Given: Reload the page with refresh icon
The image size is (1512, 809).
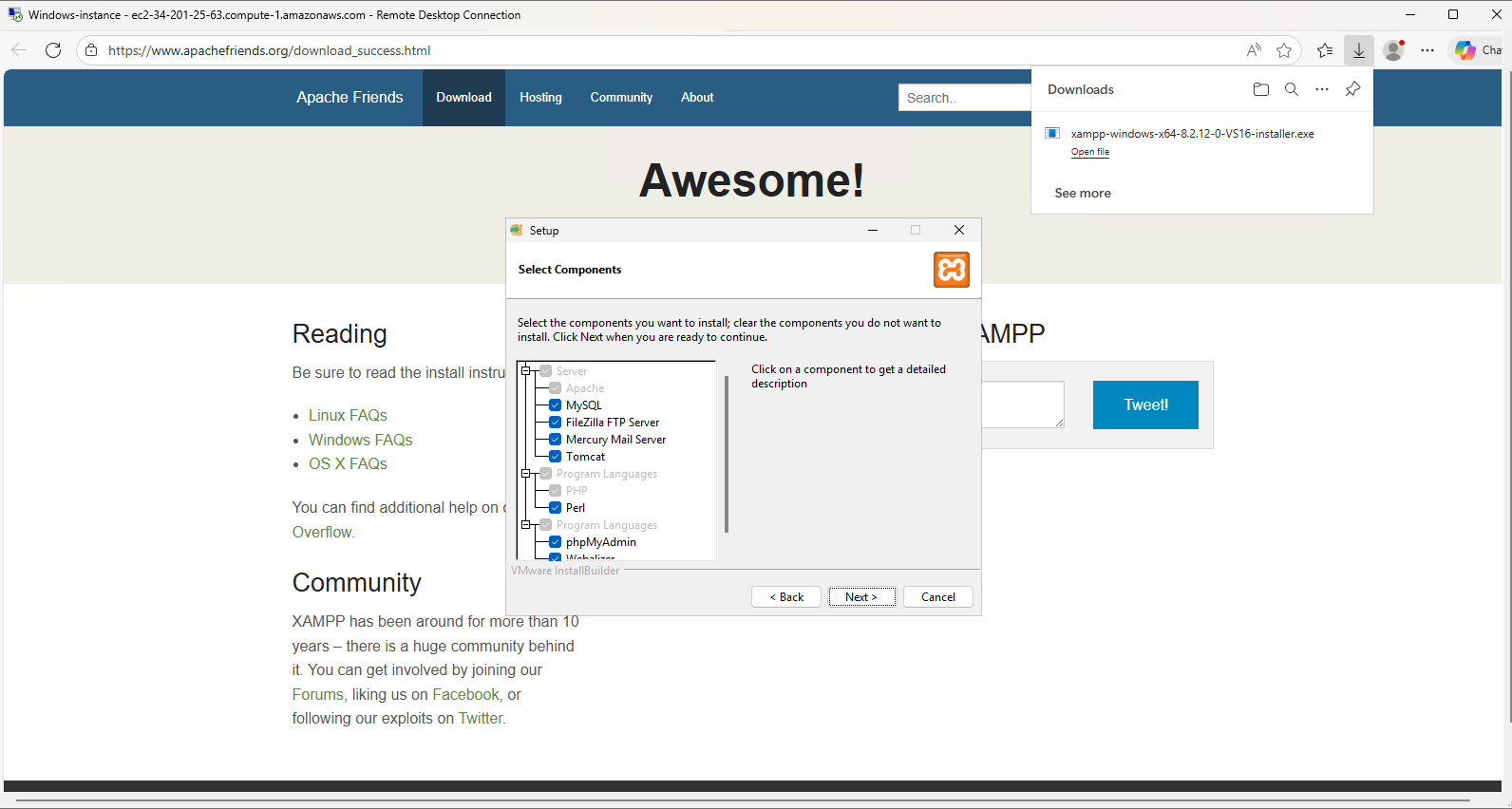Looking at the screenshot, I should click(x=53, y=50).
